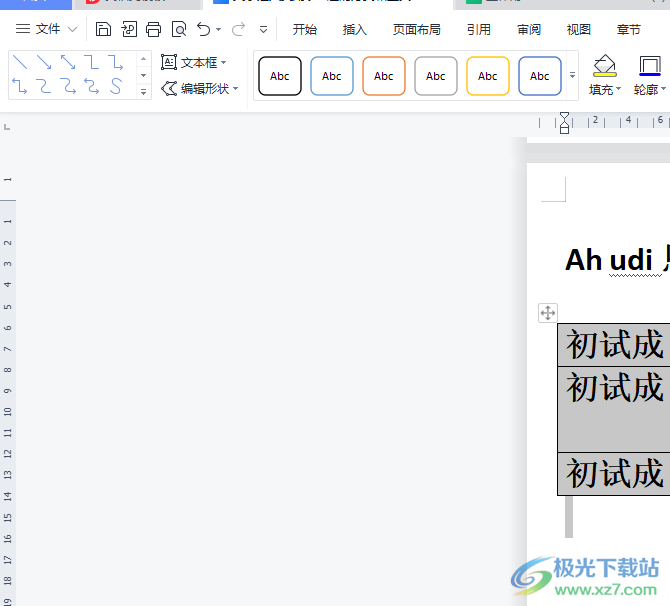The image size is (670, 606).
Task: Click the table move handle icon
Action: (548, 313)
